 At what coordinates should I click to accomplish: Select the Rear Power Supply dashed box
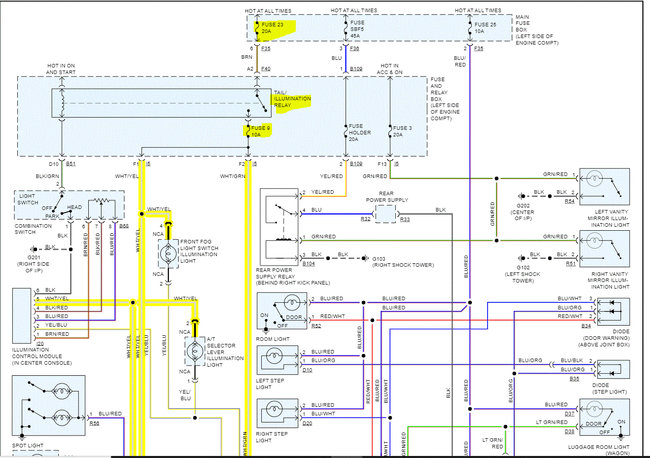pos(386,214)
